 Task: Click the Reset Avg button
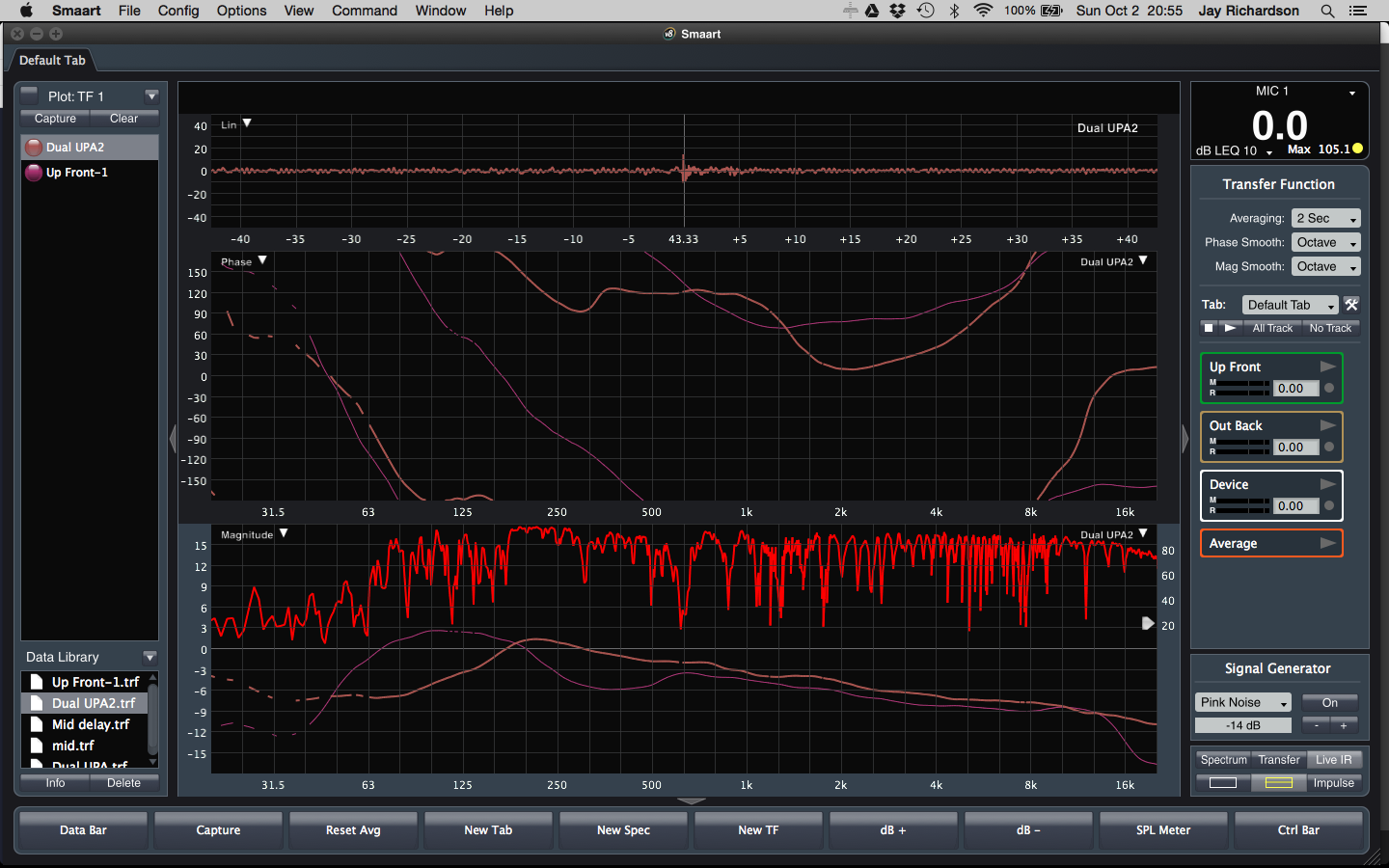point(353,830)
